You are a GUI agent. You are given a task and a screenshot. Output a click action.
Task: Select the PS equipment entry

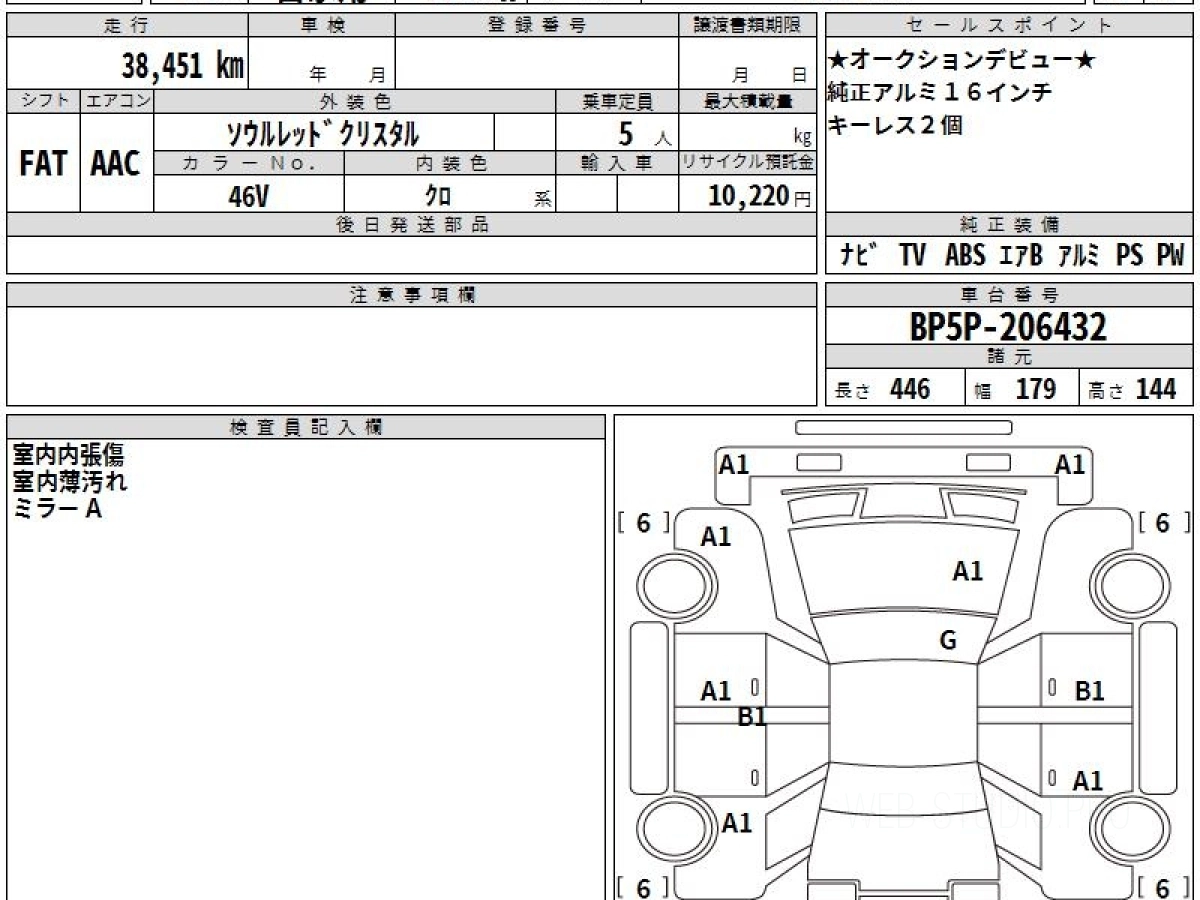point(1129,255)
